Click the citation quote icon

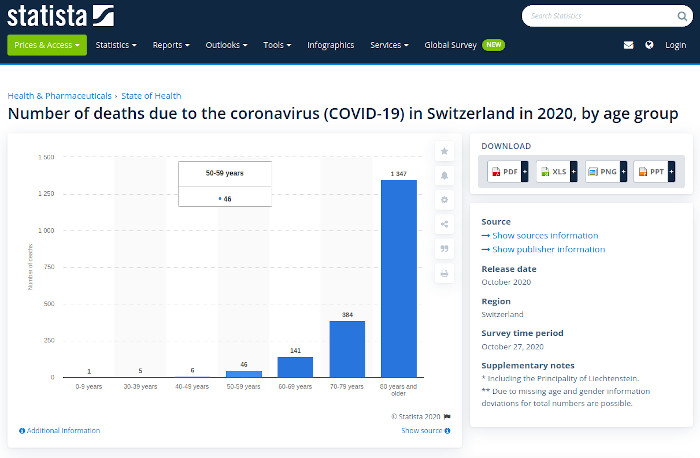(444, 249)
